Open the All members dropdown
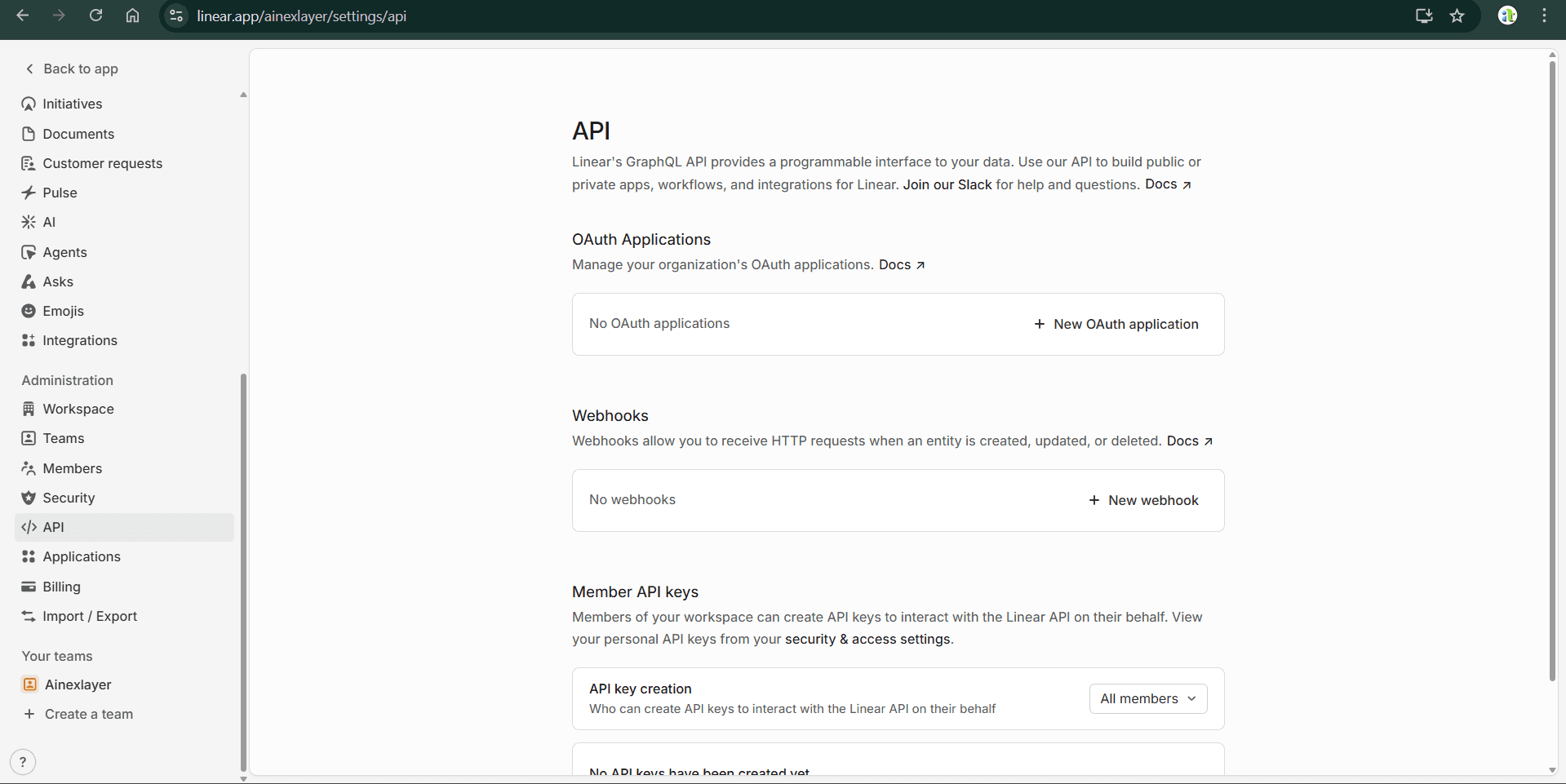 (1147, 698)
